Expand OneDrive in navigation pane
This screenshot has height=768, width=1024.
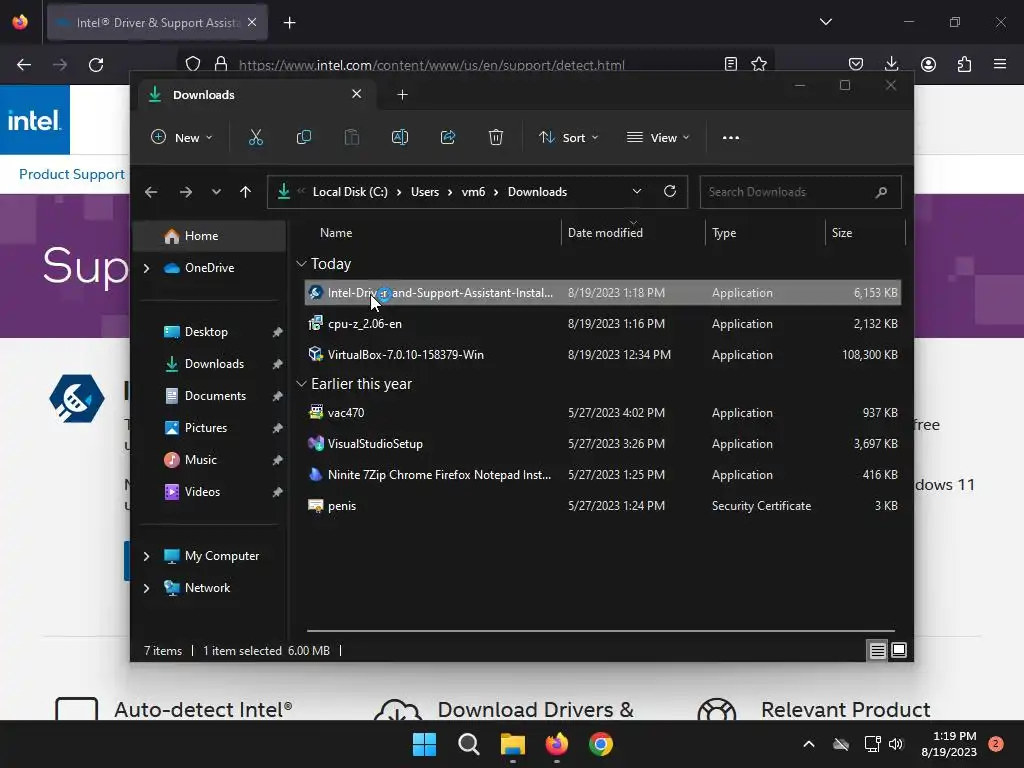(x=147, y=268)
